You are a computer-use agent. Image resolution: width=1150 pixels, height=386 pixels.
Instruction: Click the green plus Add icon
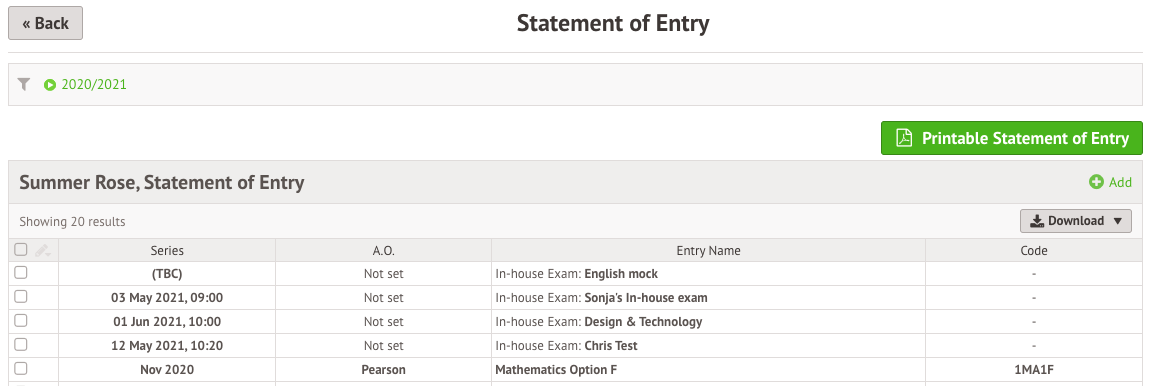click(x=1096, y=182)
